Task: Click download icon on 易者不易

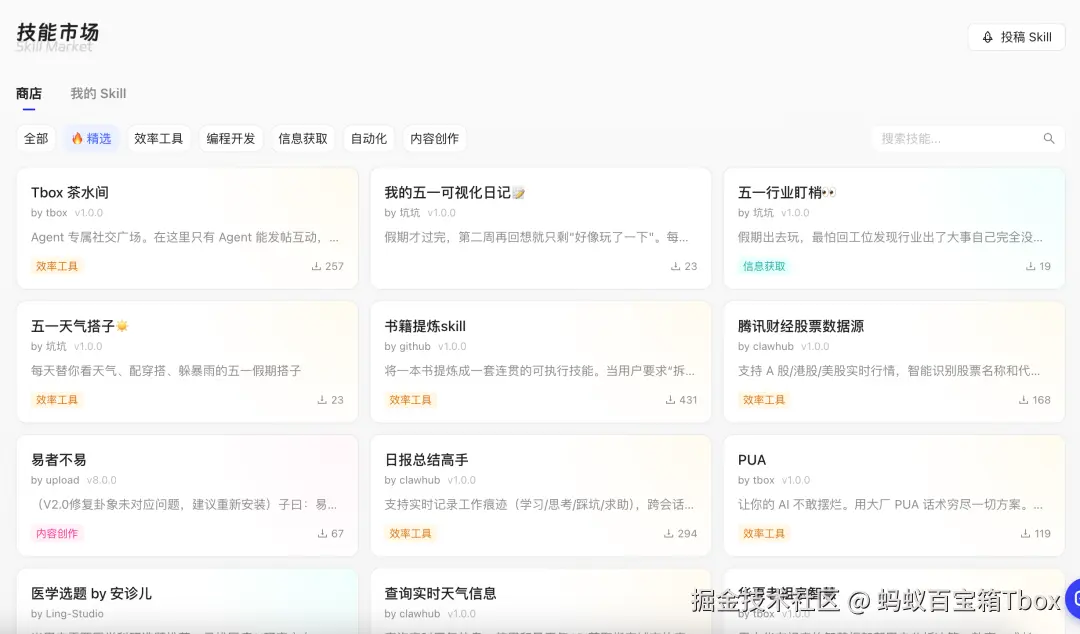Action: click(x=322, y=533)
